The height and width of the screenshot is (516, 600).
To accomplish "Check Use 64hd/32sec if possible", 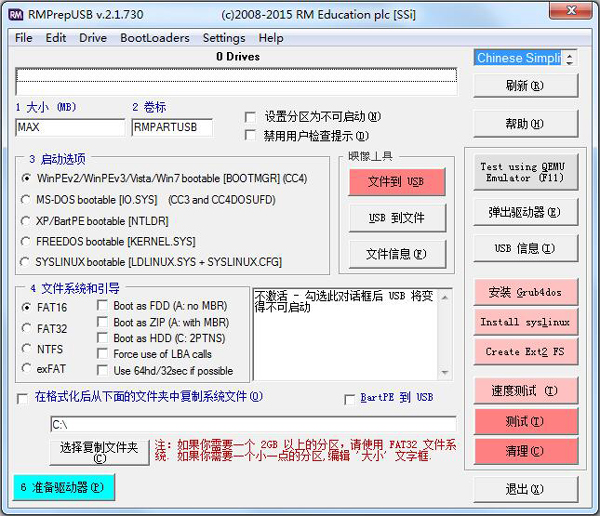I will [x=102, y=371].
